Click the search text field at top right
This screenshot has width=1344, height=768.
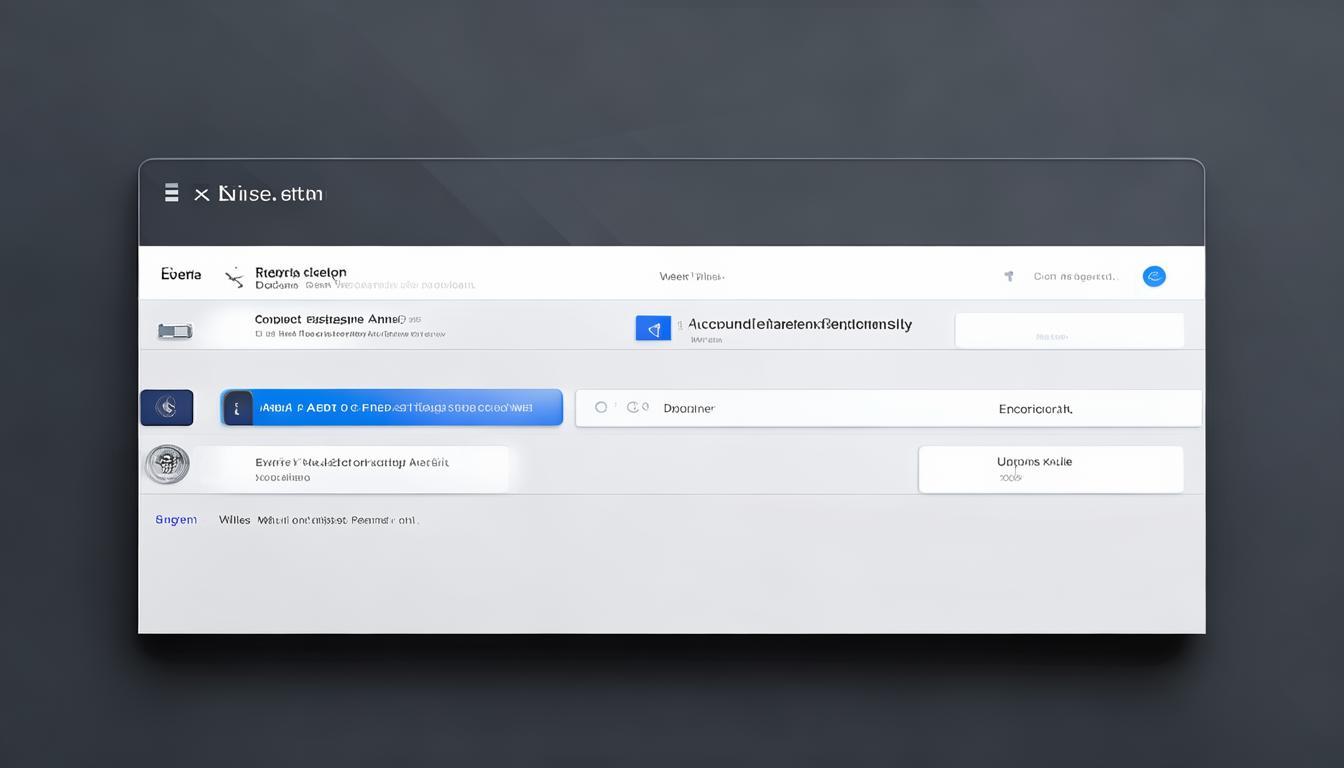(1076, 276)
